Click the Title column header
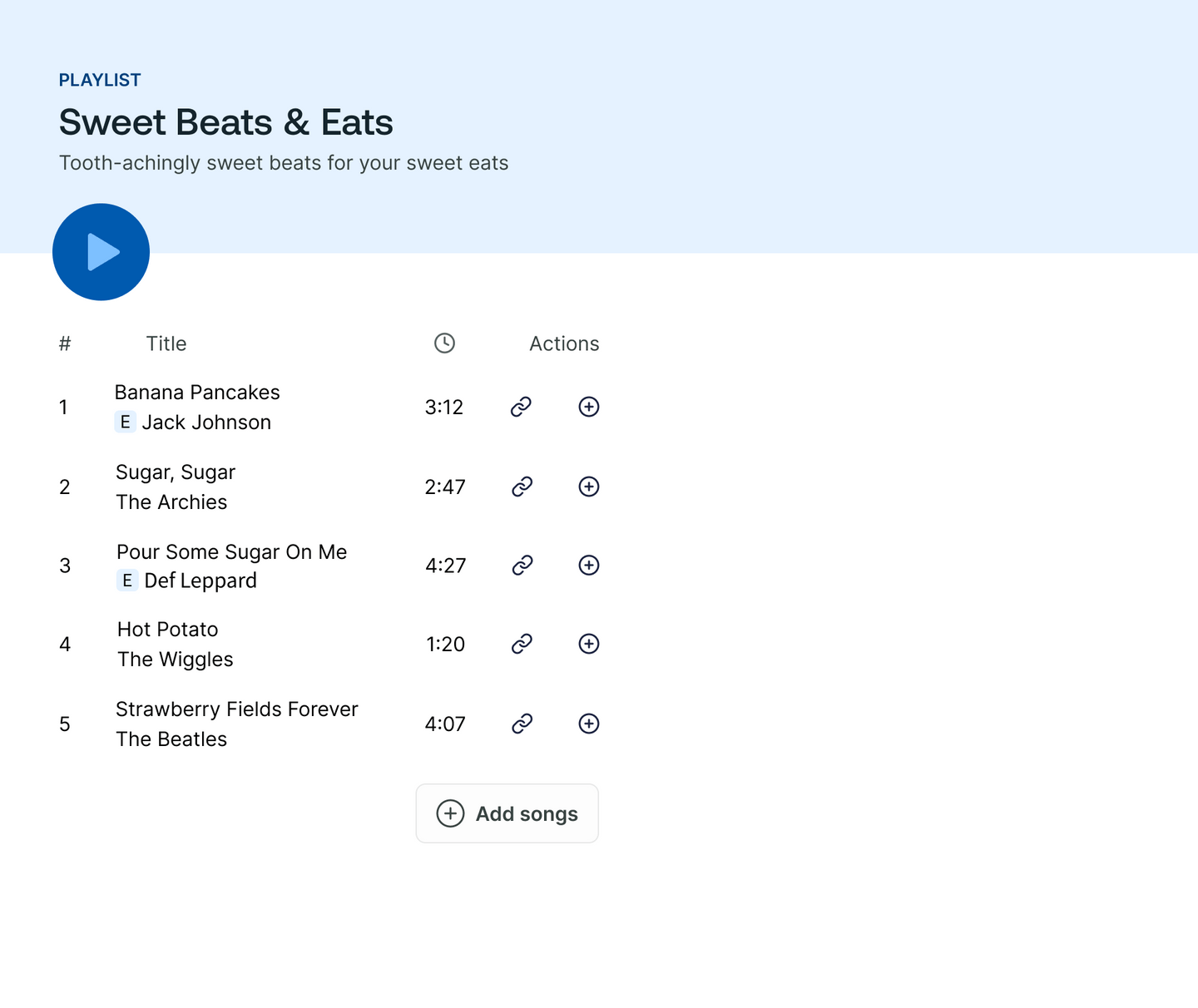1198x1008 pixels. 166,344
